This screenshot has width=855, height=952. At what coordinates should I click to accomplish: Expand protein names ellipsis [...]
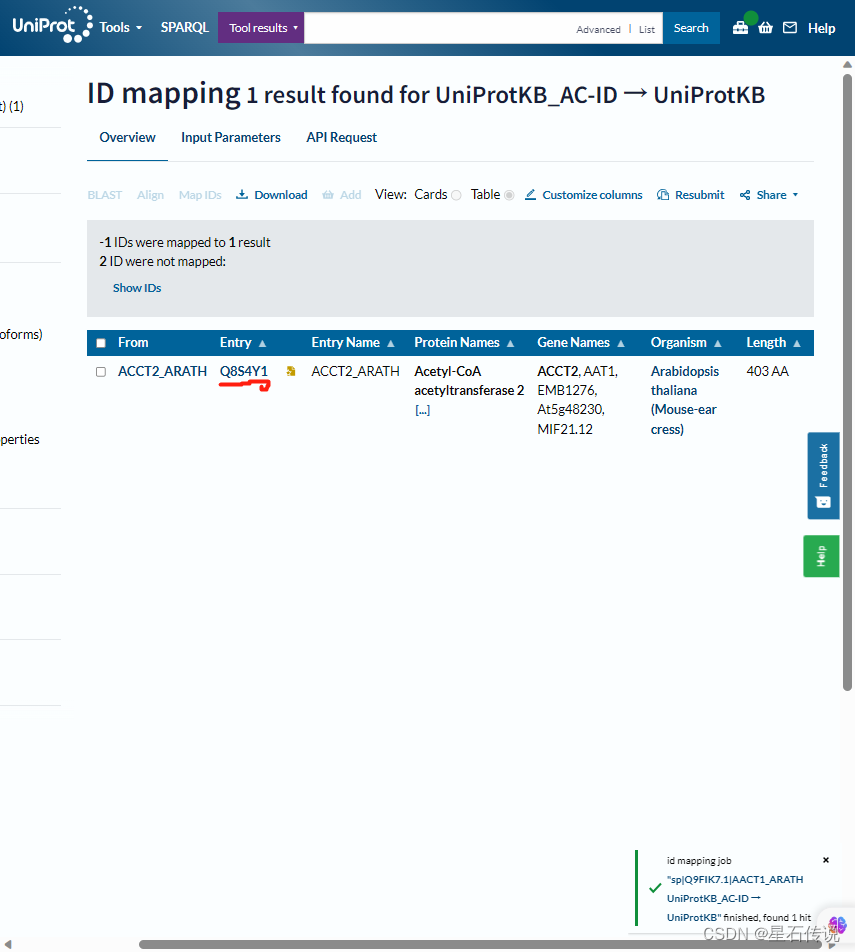tap(423, 410)
